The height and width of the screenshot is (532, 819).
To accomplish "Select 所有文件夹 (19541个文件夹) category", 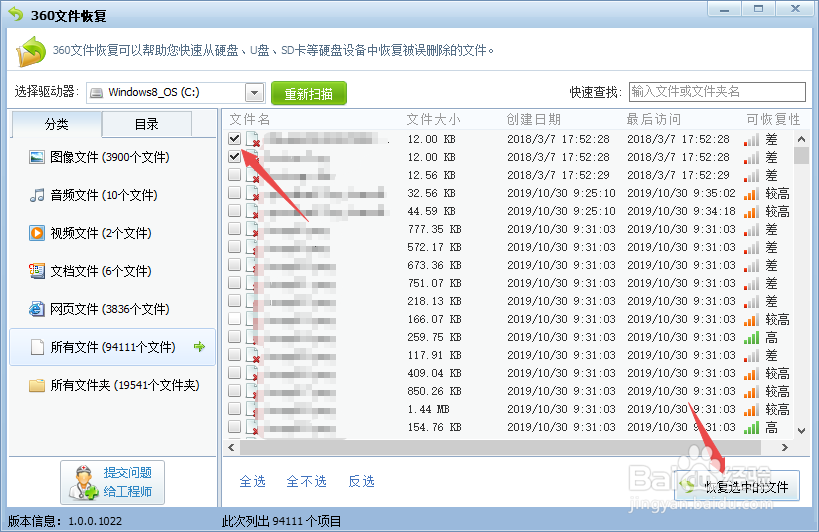I will point(114,385).
